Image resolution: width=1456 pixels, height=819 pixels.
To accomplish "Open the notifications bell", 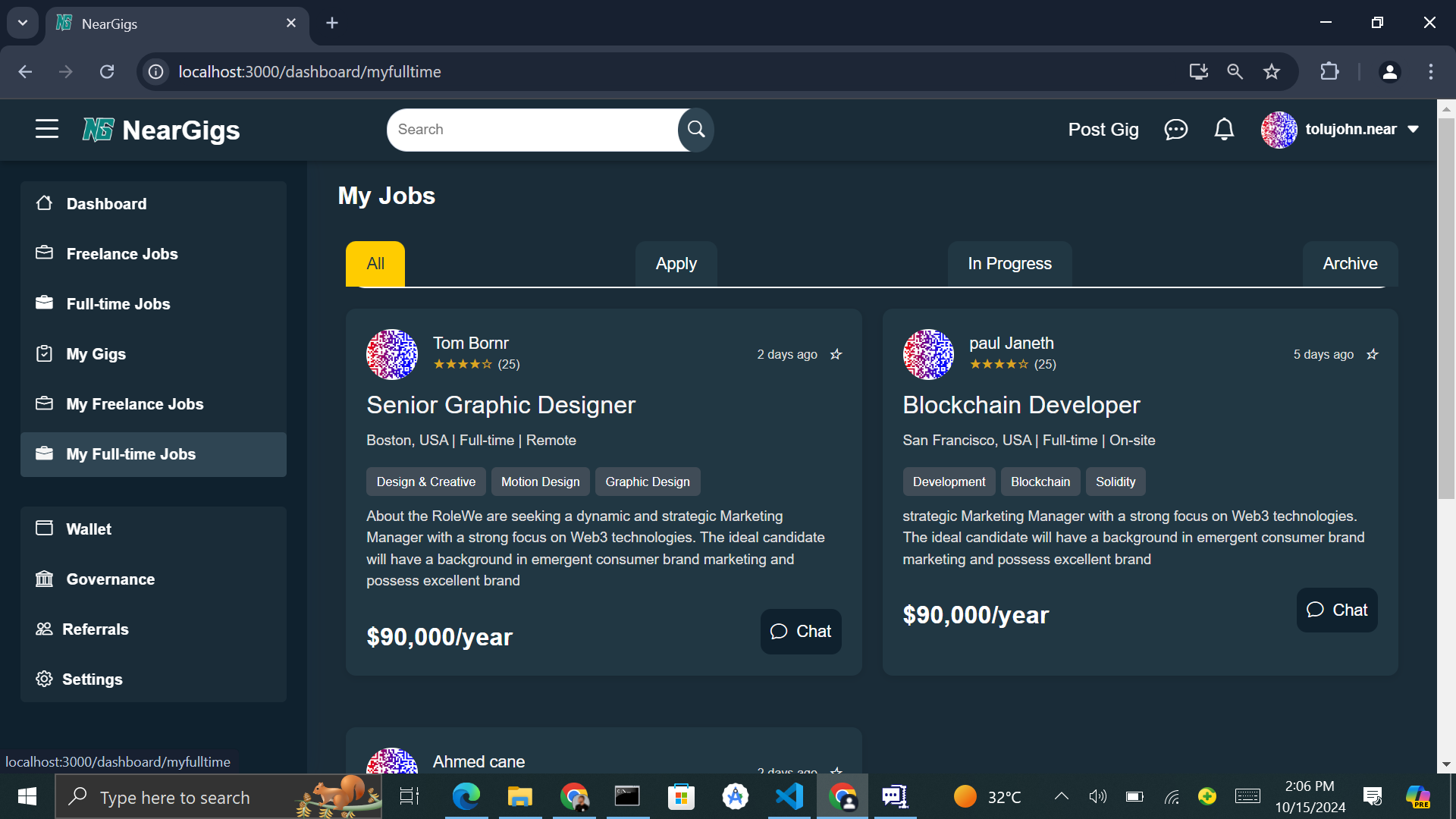I will tap(1224, 130).
